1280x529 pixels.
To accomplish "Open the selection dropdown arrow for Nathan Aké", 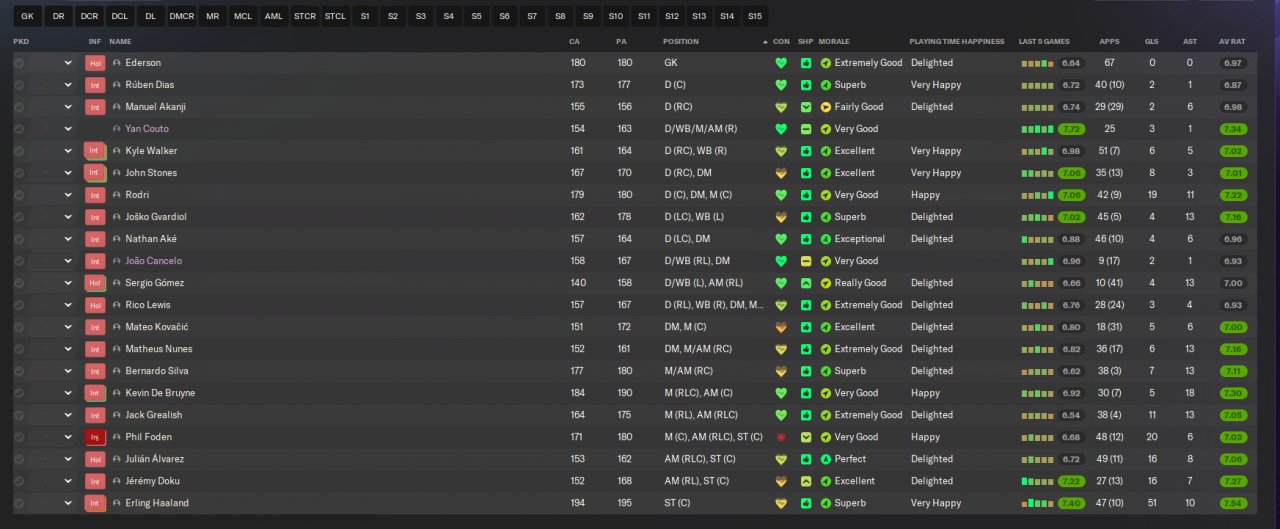I will (x=69, y=239).
